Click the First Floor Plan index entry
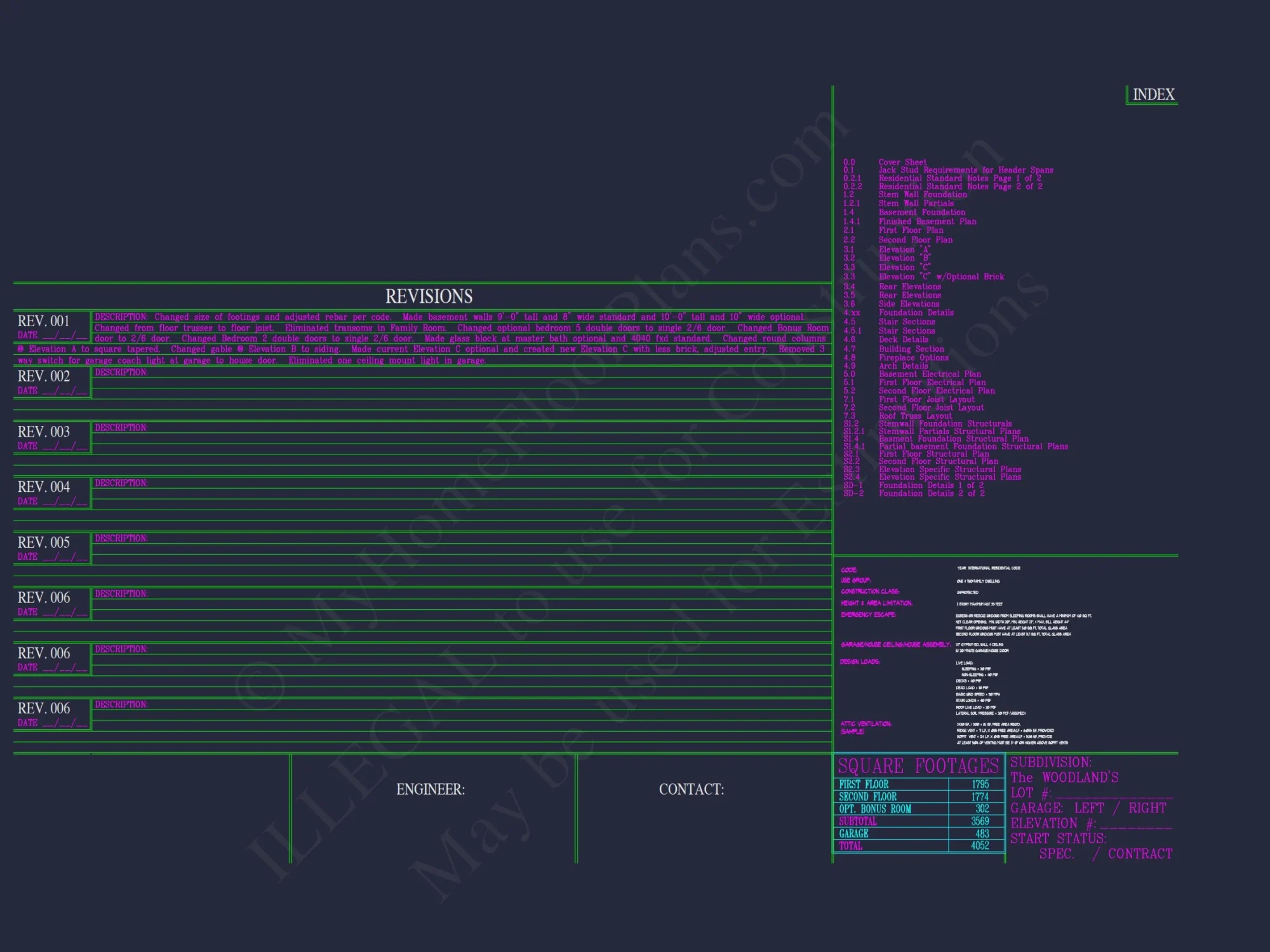The height and width of the screenshot is (952, 1270). pyautogui.click(x=911, y=230)
